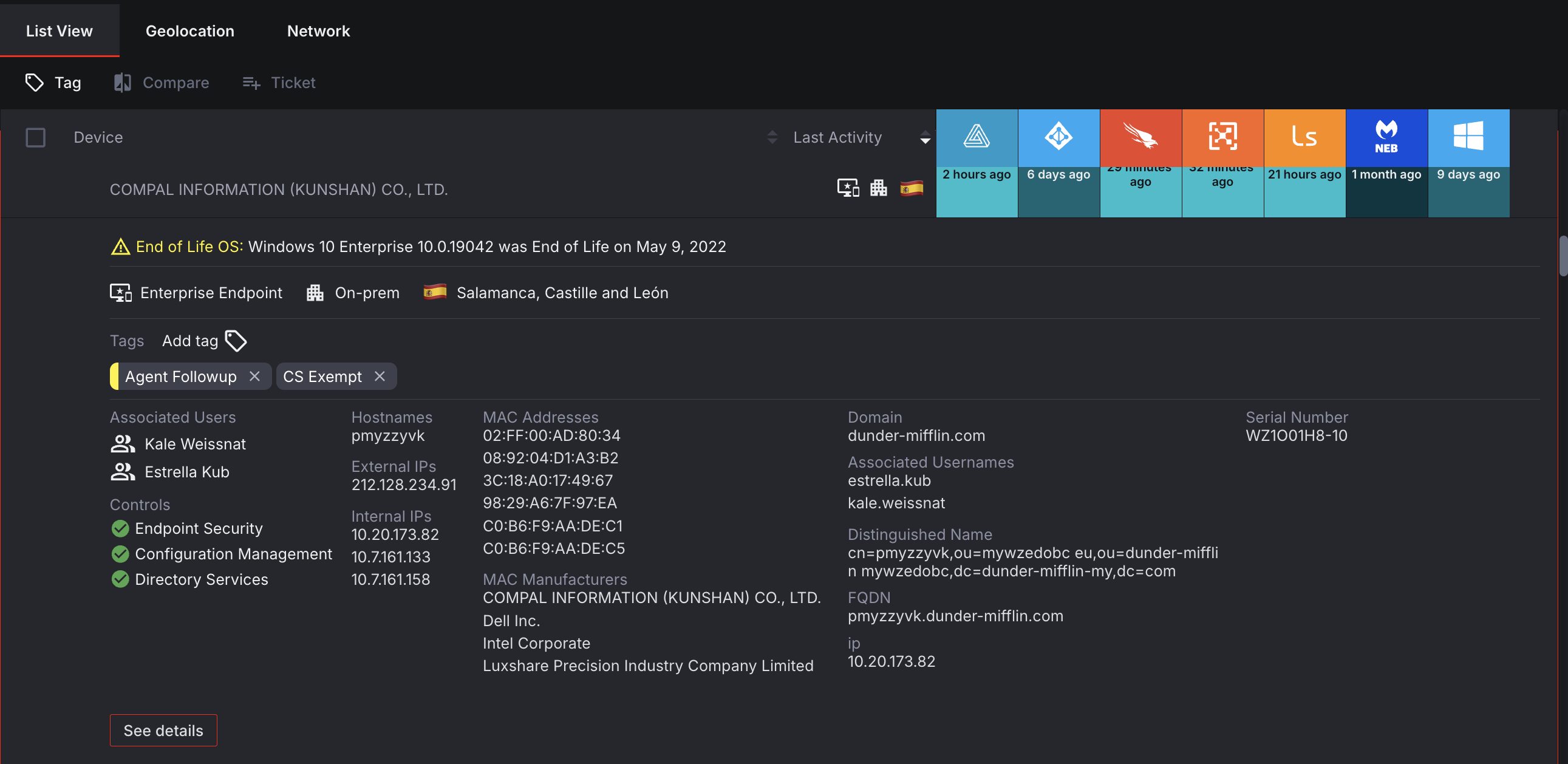This screenshot has width=1568, height=764.
Task: Click MAC address C0:B6:F9:AA:DE:C5
Action: tap(554, 548)
